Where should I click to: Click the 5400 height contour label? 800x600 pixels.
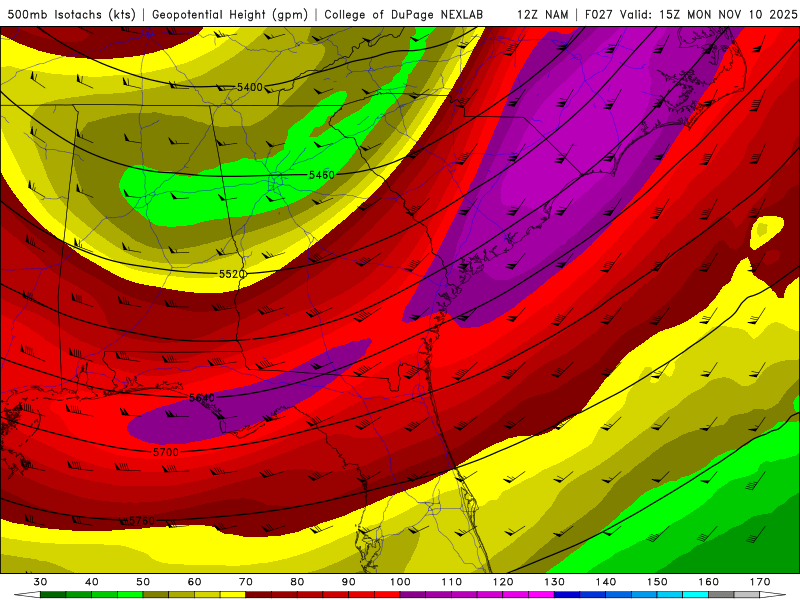coord(249,87)
